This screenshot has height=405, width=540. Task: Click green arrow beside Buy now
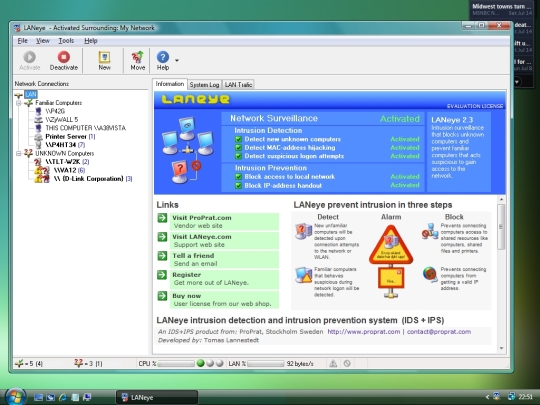[162, 296]
